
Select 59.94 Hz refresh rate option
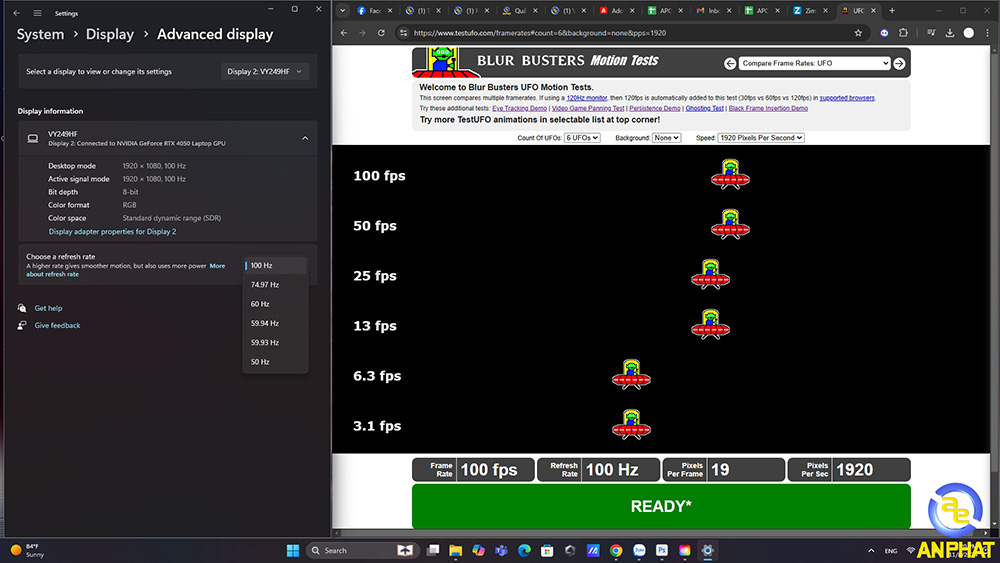(x=276, y=323)
